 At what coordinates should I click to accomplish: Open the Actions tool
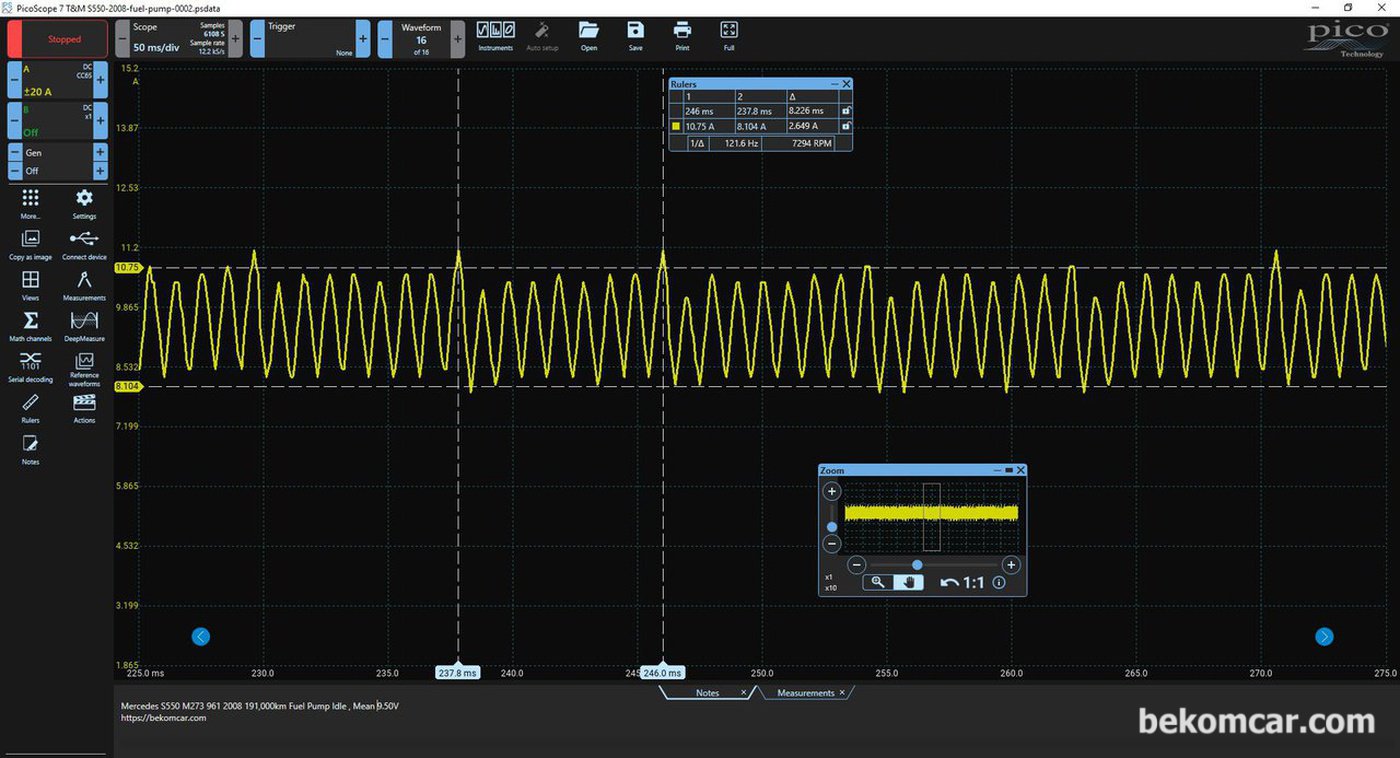pos(85,408)
